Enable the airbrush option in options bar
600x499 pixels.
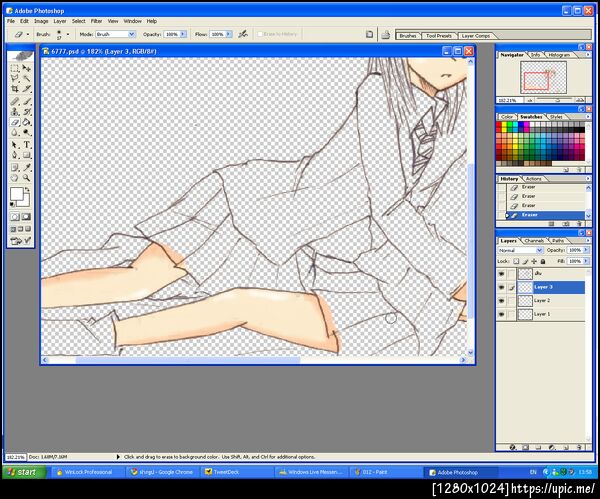click(x=243, y=34)
